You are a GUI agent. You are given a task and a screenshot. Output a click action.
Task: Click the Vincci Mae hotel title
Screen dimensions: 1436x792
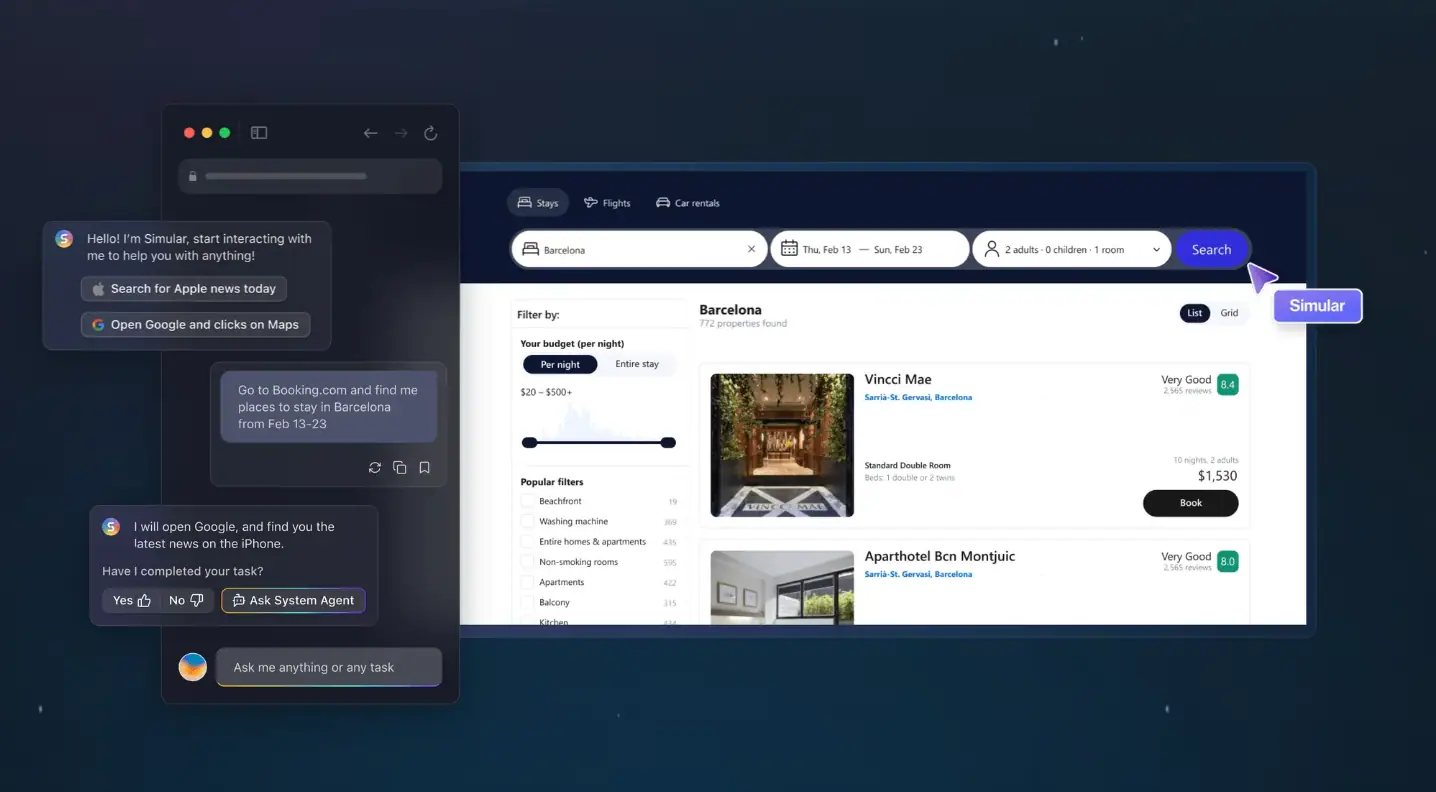point(898,379)
